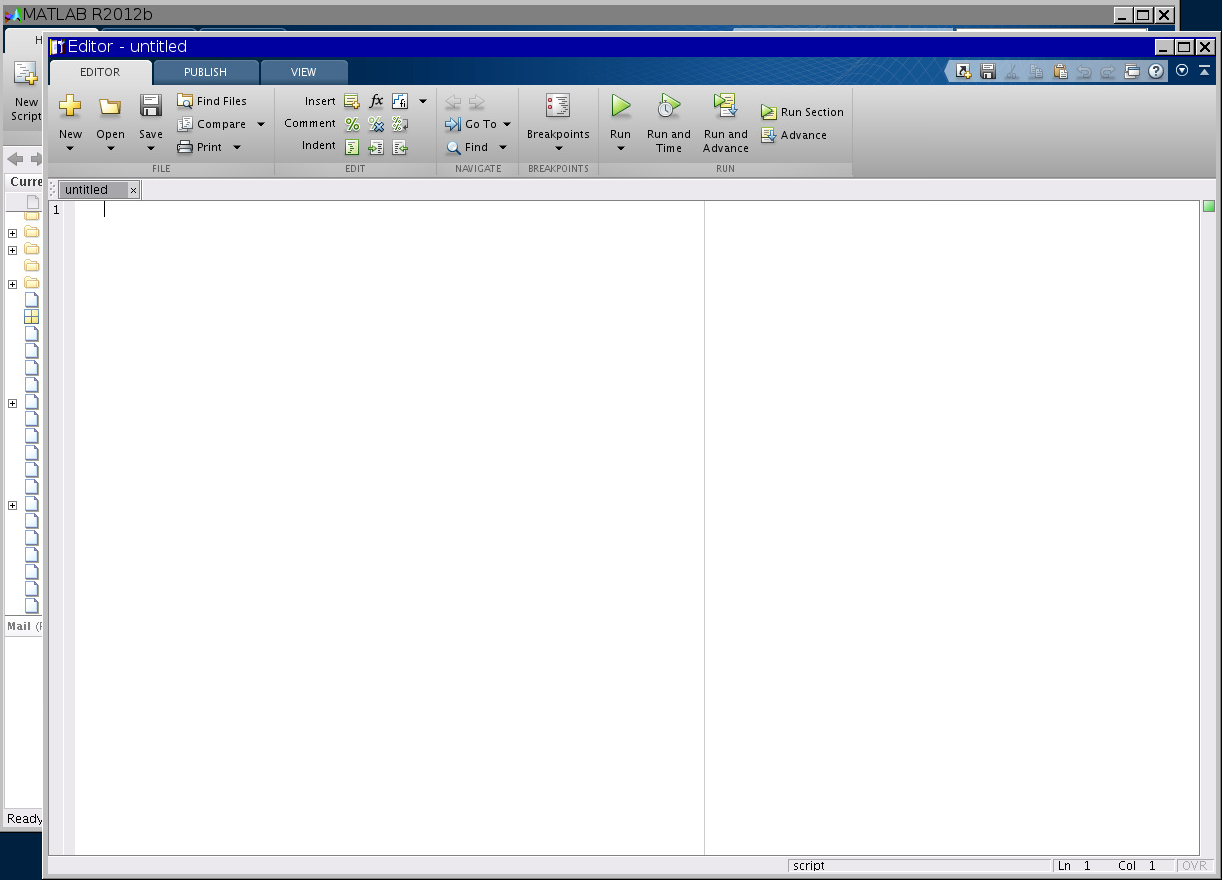Viewport: 1223px width, 880px height.
Task: Click the line number 1 in the gutter
Action: [x=56, y=210]
